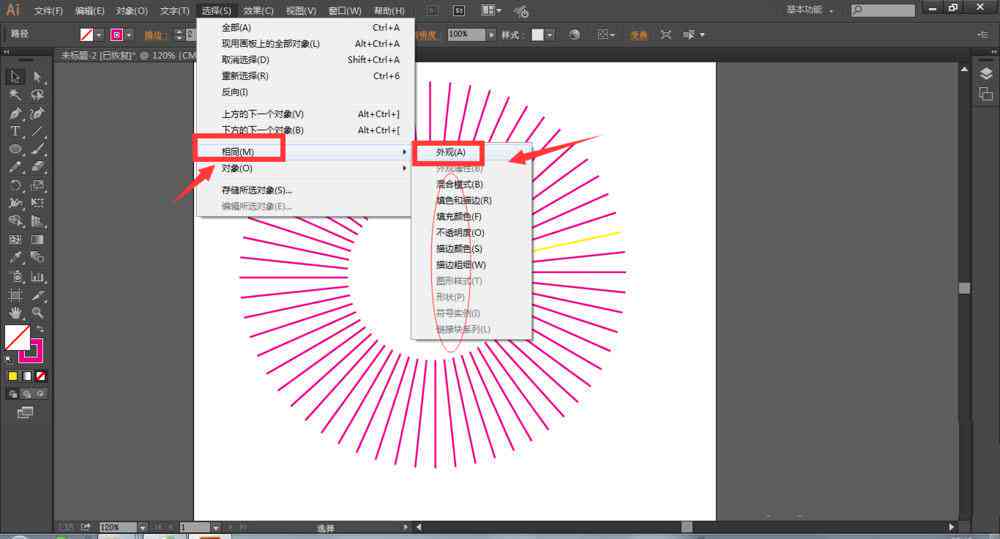
Task: Select the Eraser tool
Action: [x=38, y=167]
